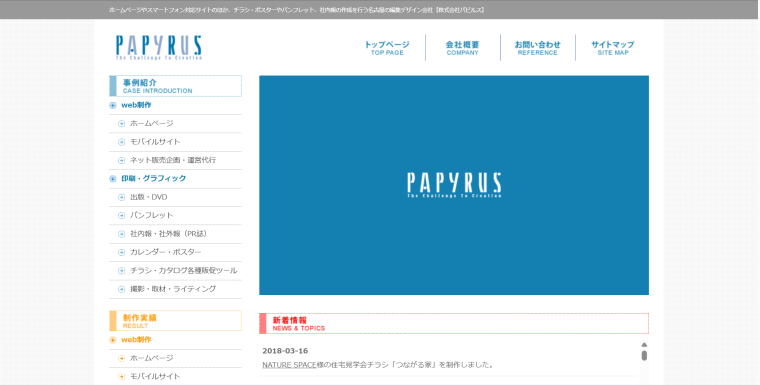760x385 pixels.
Task: Click plus icon beside first web制作
Action: [x=113, y=105]
